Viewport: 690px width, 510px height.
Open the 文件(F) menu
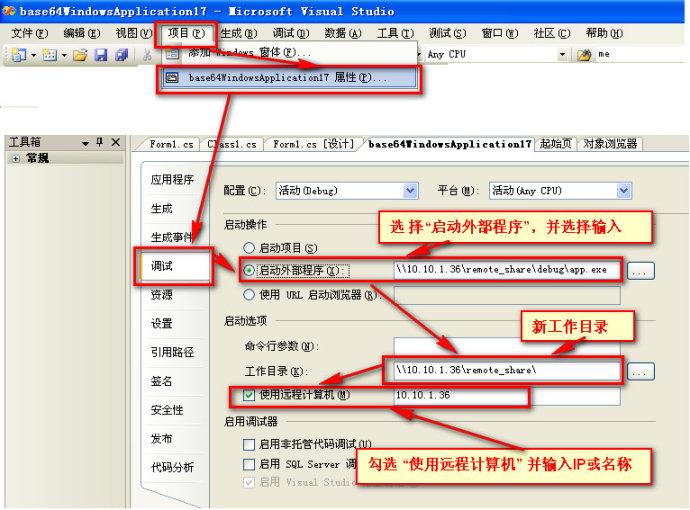point(29,33)
